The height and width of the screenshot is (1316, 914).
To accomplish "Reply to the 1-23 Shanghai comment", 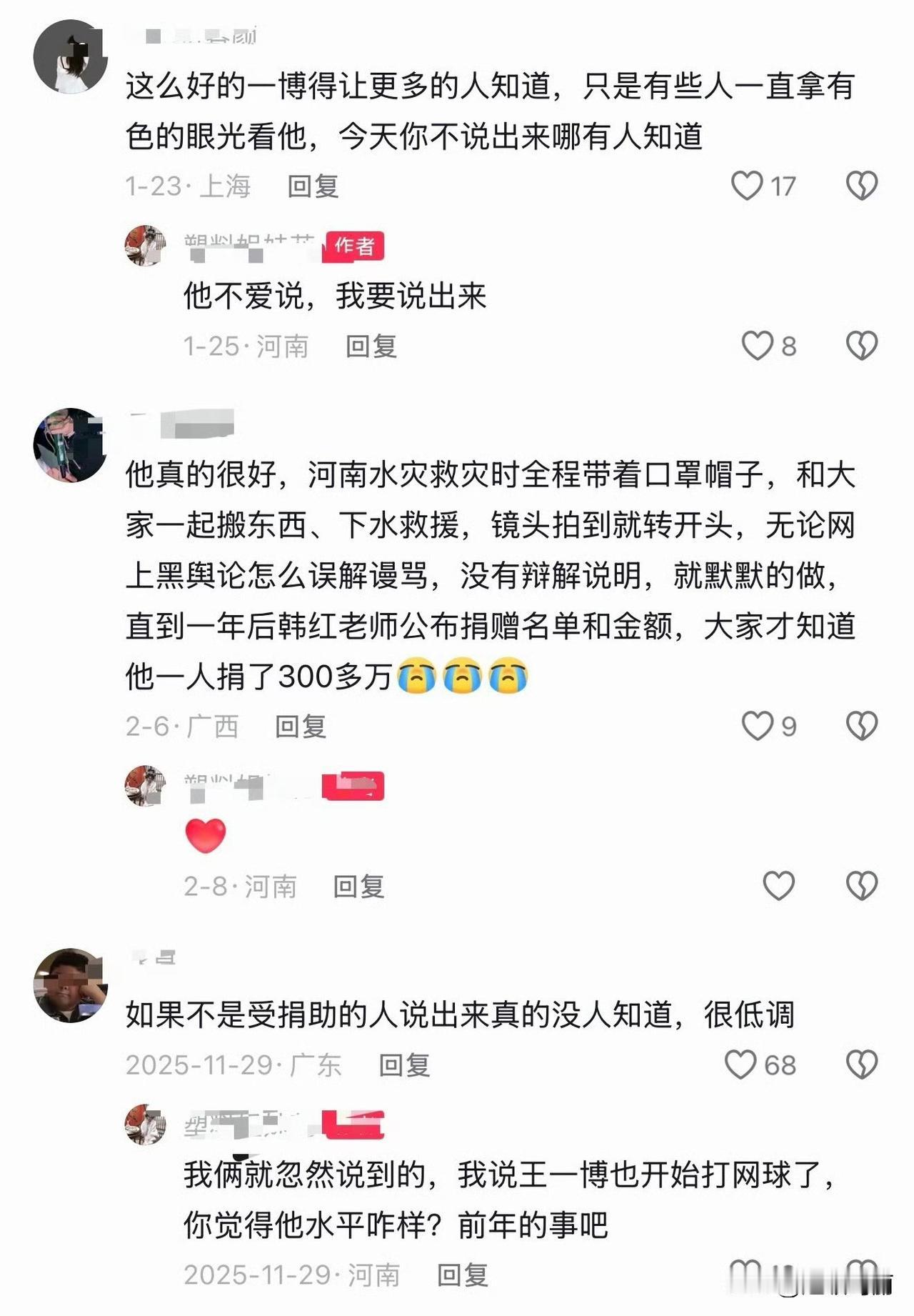I will 313,186.
